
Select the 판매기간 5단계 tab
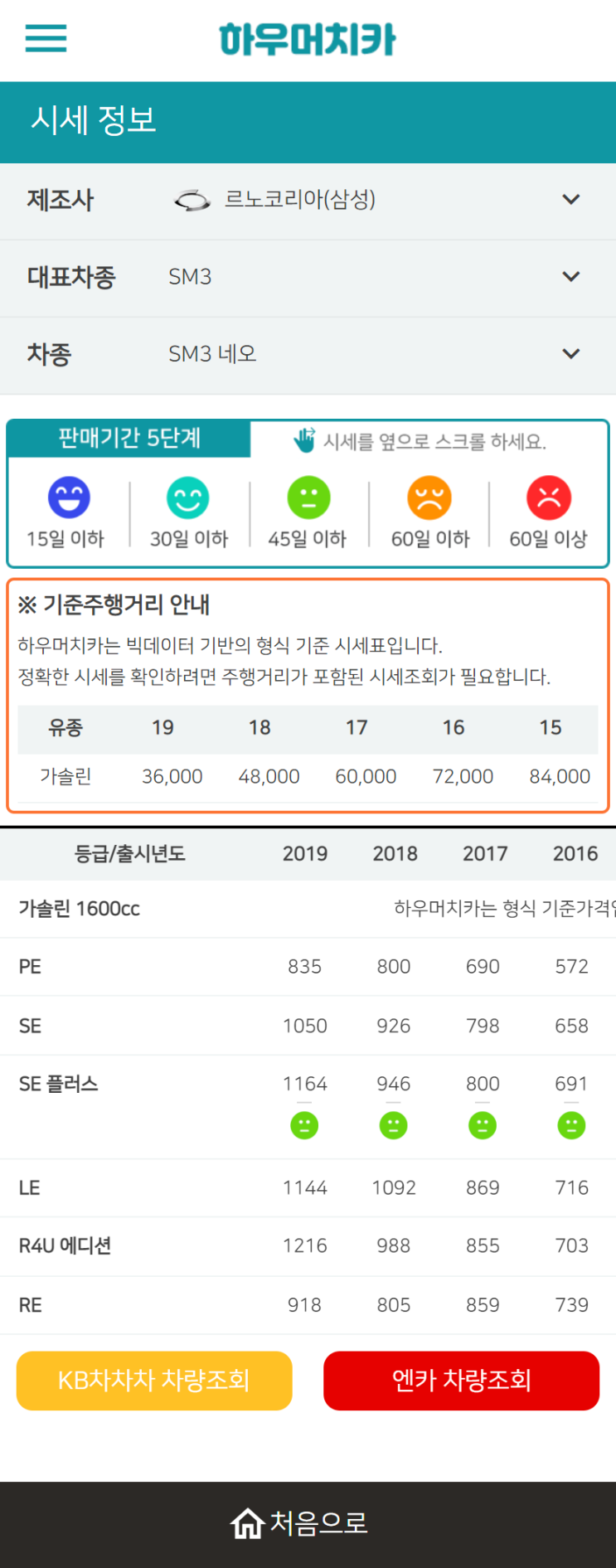[x=129, y=438]
